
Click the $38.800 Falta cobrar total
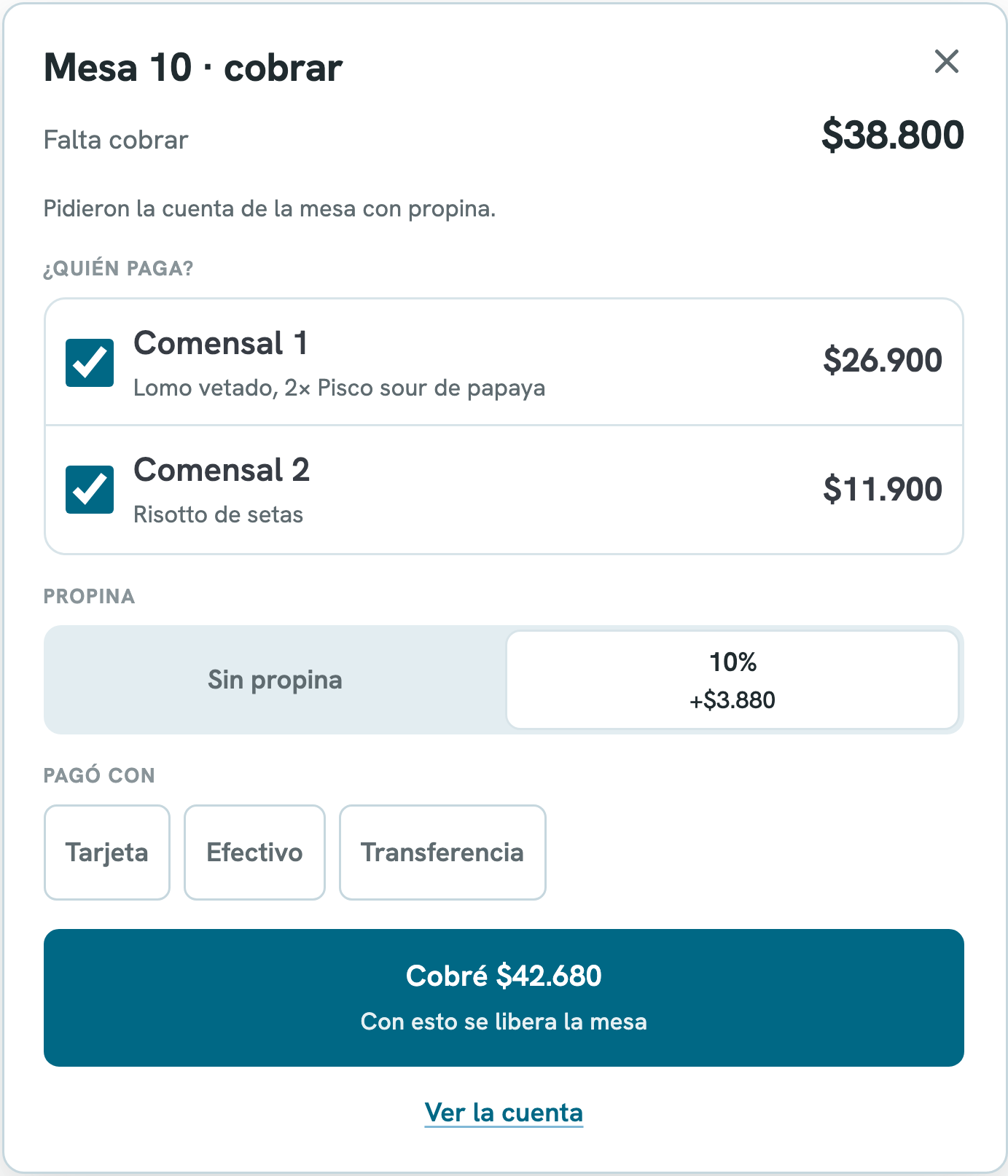893,135
